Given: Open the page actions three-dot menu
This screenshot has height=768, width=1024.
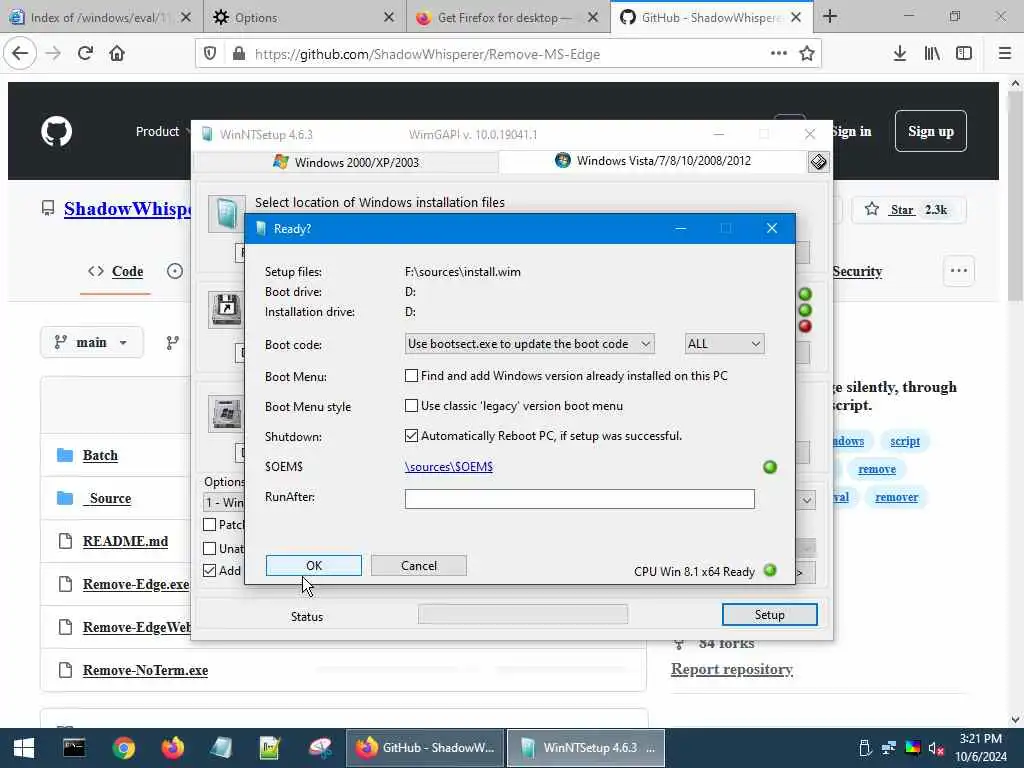Looking at the screenshot, I should click(778, 54).
